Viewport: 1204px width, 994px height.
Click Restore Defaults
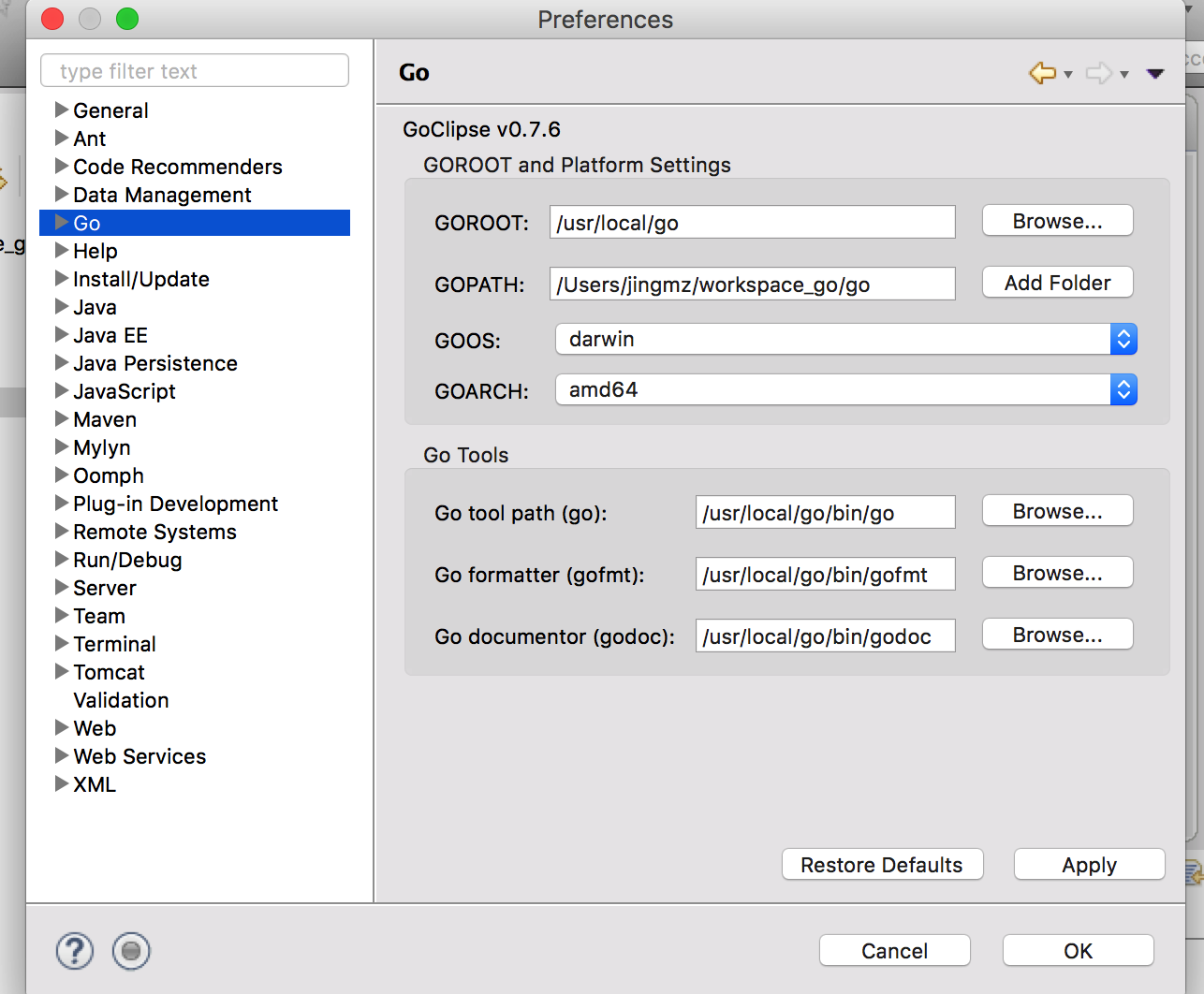click(x=882, y=865)
